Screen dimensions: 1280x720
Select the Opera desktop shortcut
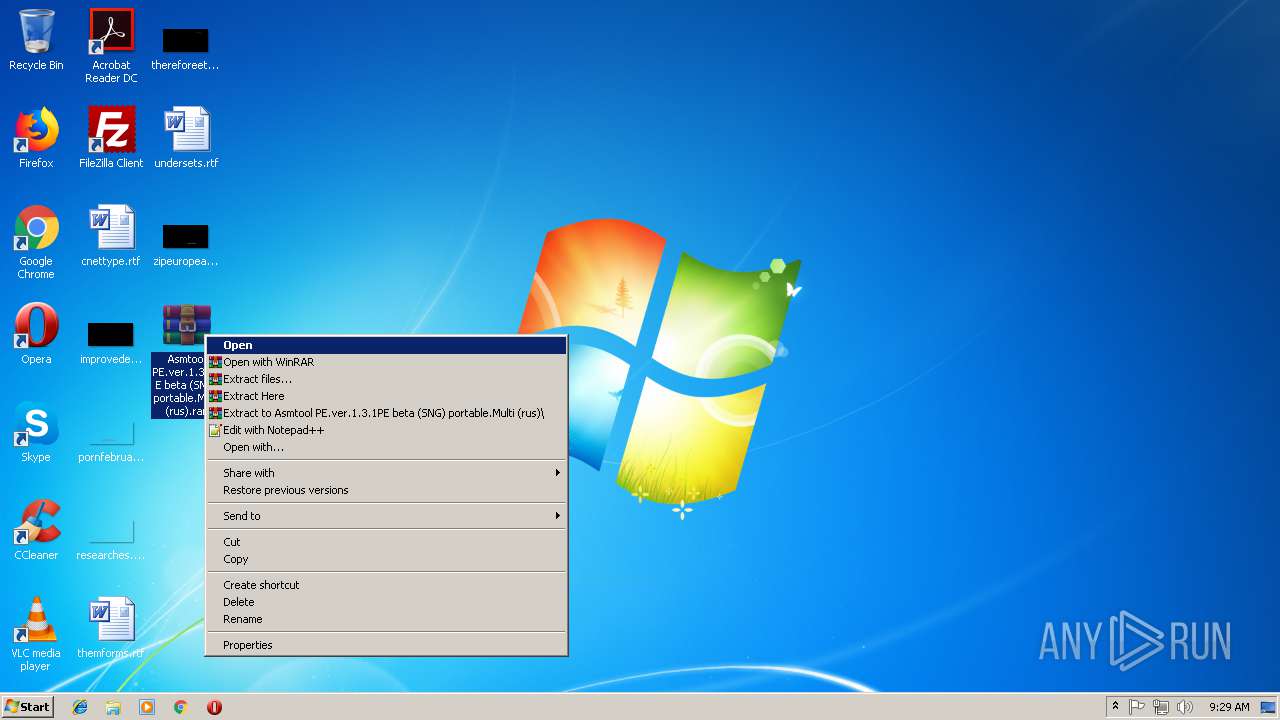(36, 335)
